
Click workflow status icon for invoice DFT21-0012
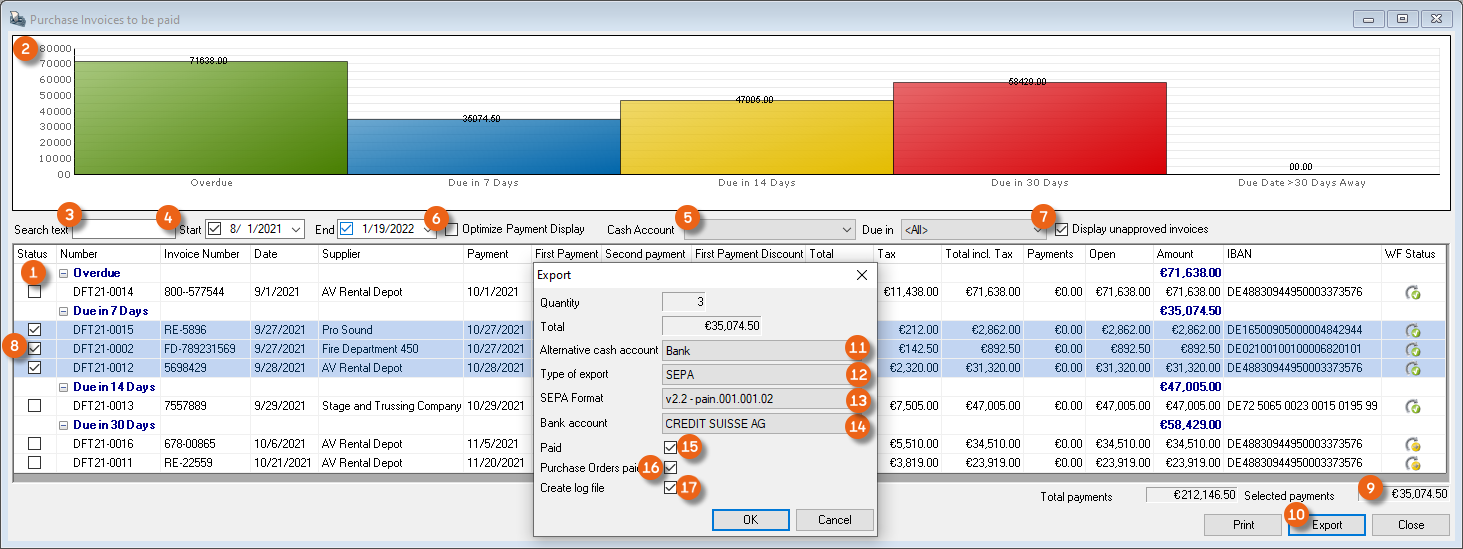click(1413, 368)
